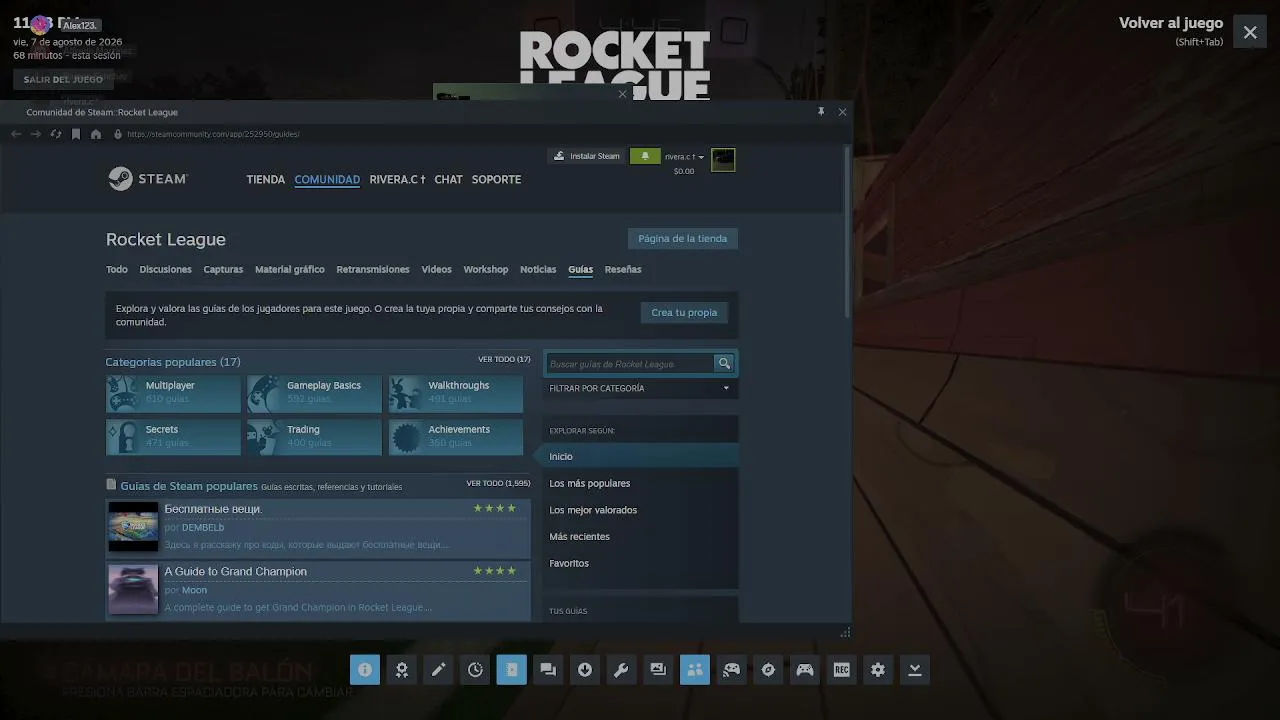Open the achievements ribbon icon in overlay bar
This screenshot has height=720, width=1280.
pyautogui.click(x=401, y=670)
